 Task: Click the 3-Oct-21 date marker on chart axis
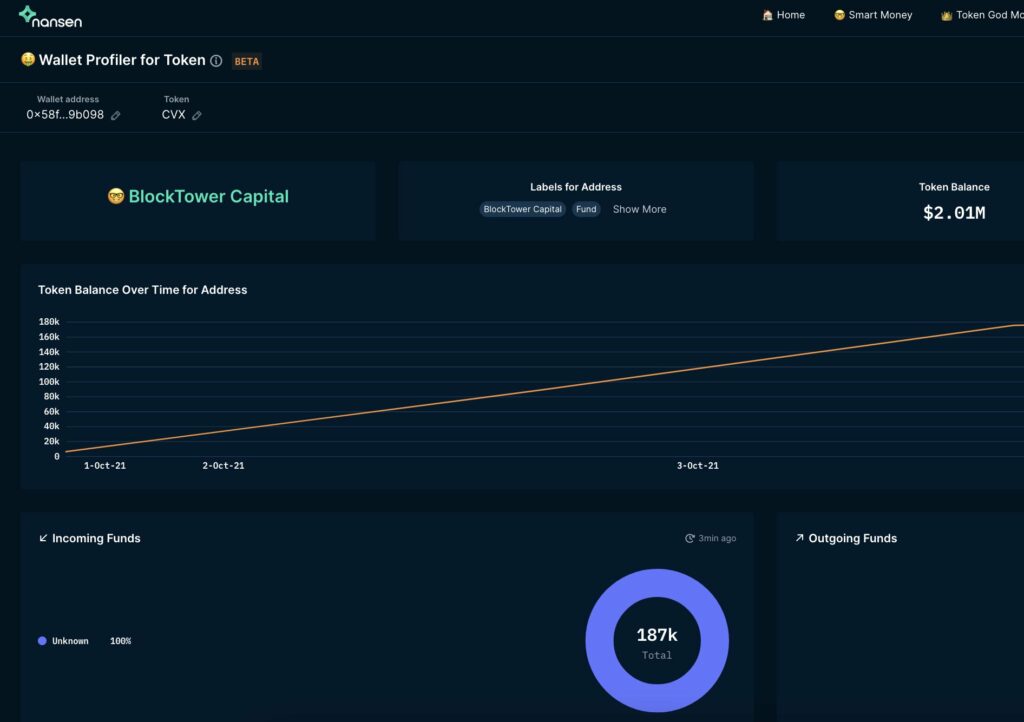(697, 466)
